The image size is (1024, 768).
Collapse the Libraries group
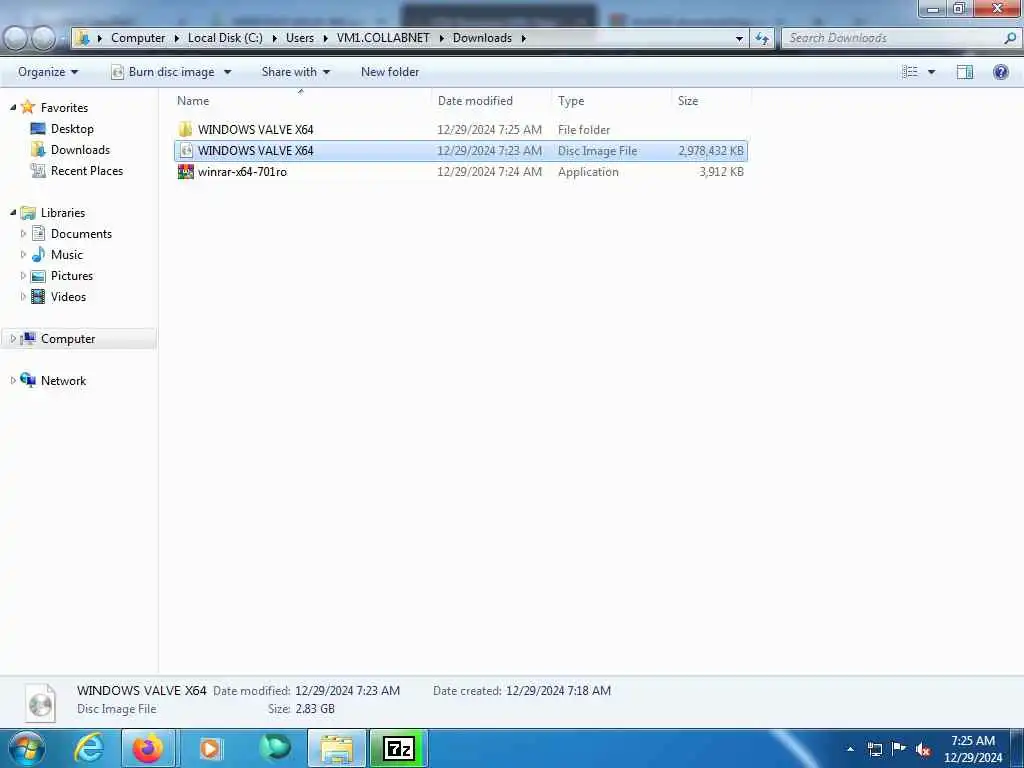13,212
